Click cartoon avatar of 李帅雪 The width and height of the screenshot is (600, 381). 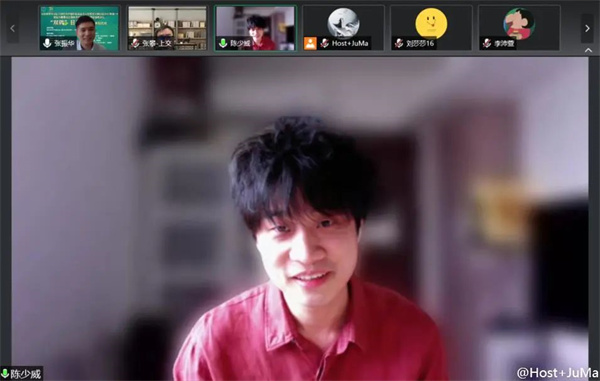pos(519,24)
